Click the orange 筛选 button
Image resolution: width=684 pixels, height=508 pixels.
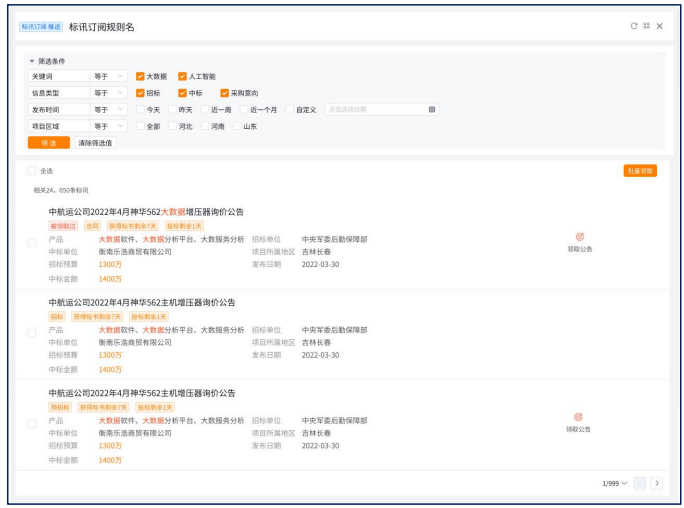(x=48, y=143)
